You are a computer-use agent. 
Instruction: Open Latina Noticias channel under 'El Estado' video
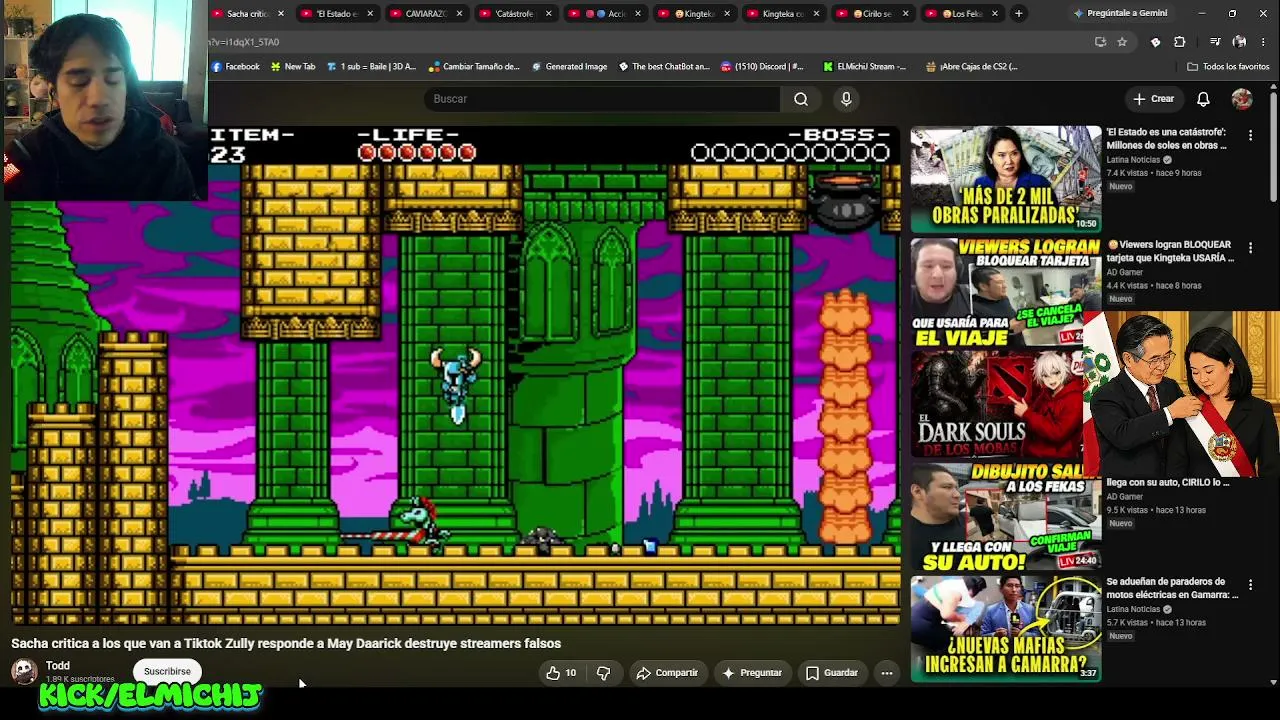click(1133, 160)
